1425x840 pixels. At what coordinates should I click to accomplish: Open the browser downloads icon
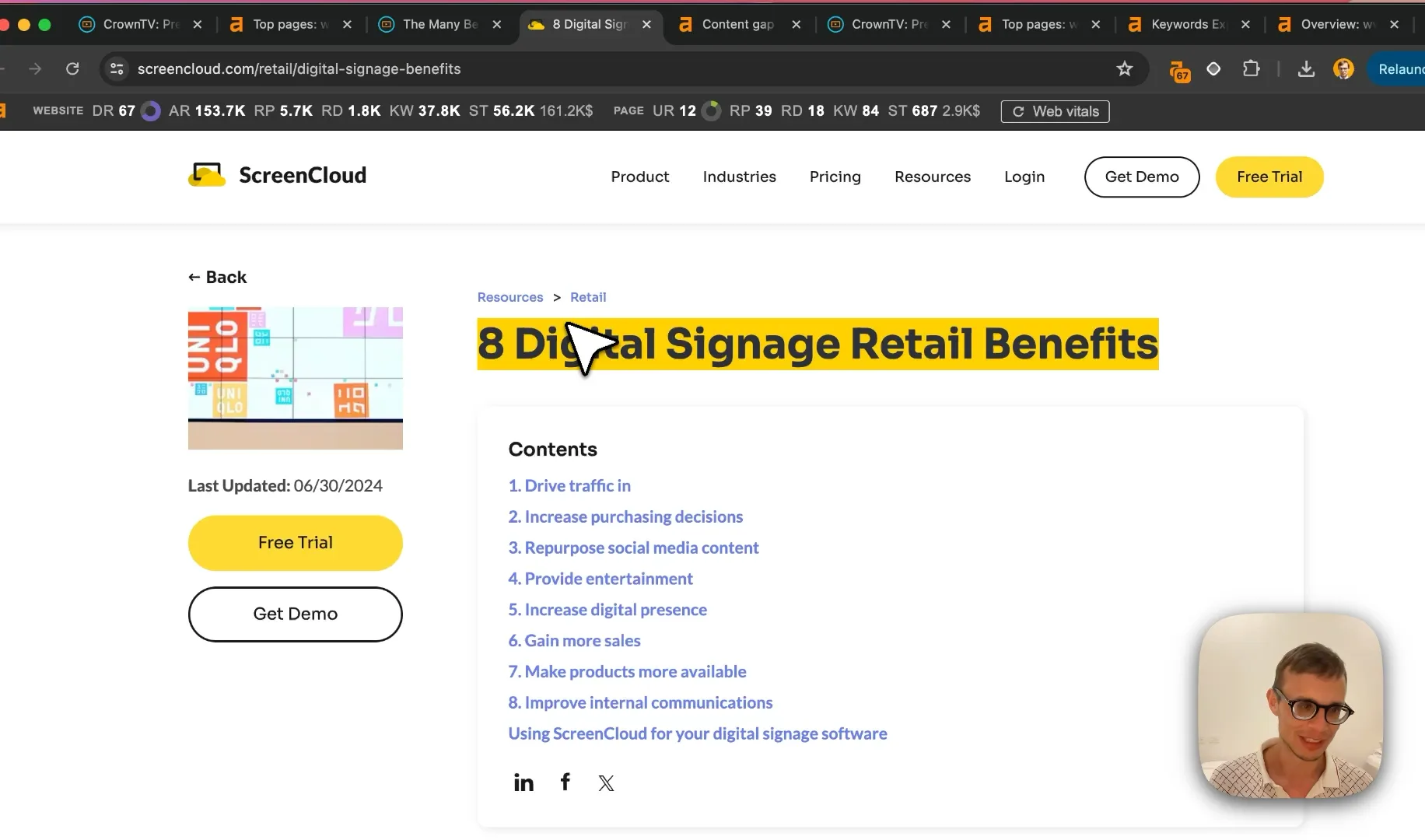pyautogui.click(x=1306, y=69)
